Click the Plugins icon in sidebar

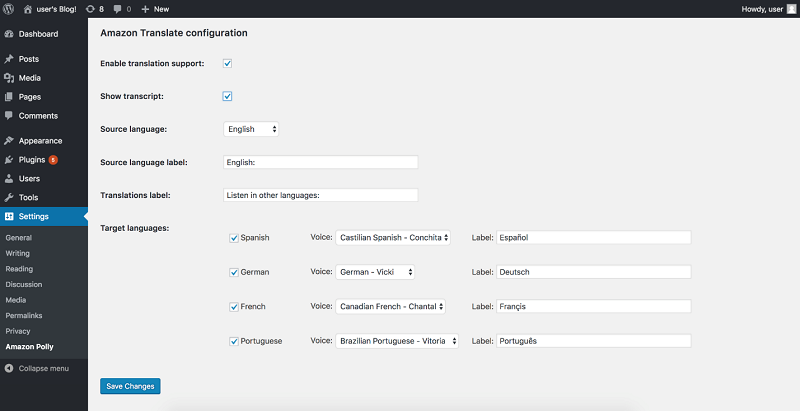click(x=9, y=159)
